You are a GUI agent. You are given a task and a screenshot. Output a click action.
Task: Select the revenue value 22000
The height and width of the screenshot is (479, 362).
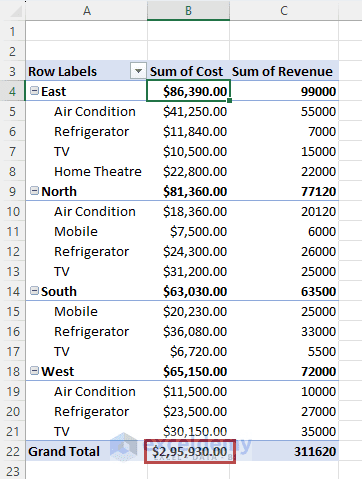284,171
